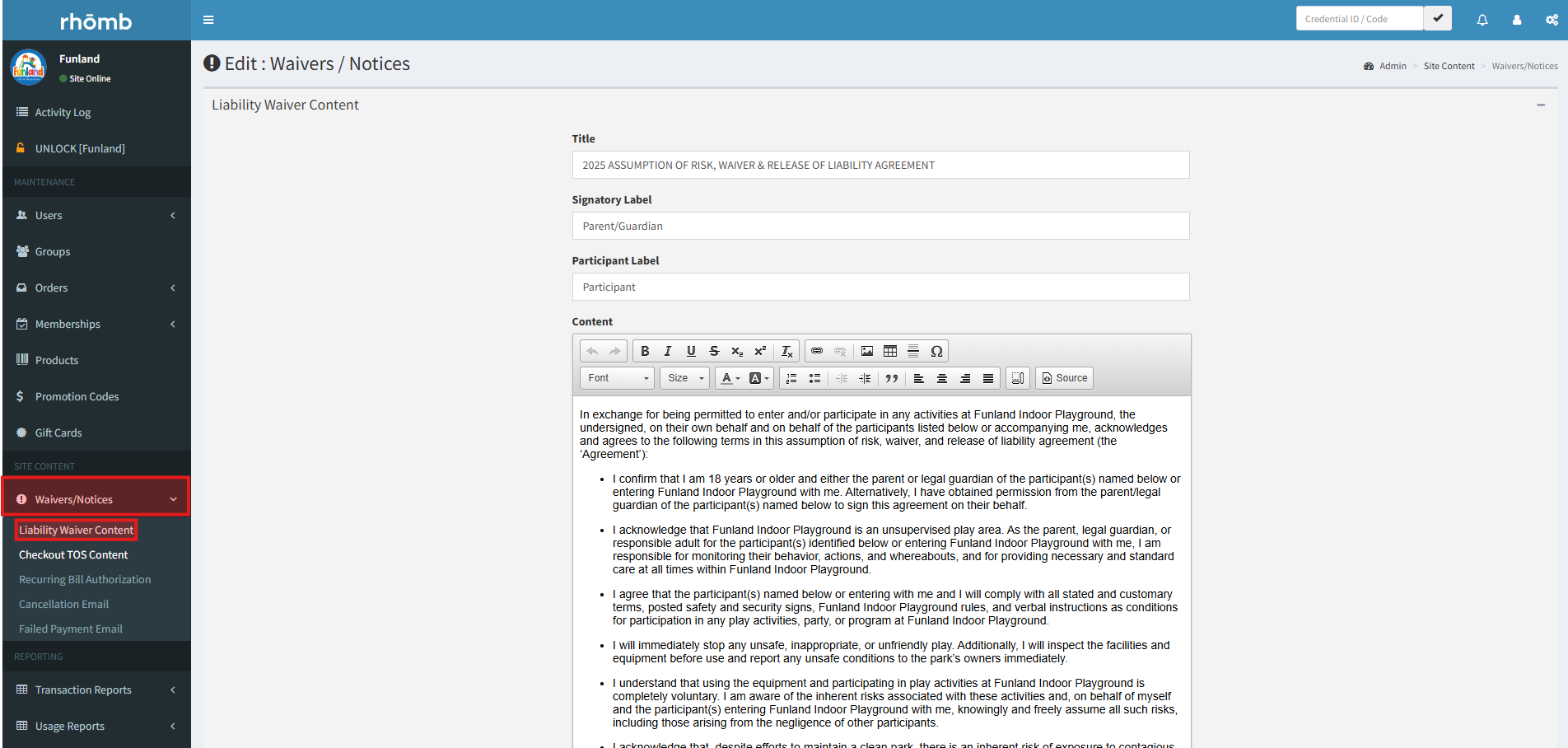Submit the Credential ID checkmark button

tap(1438, 18)
